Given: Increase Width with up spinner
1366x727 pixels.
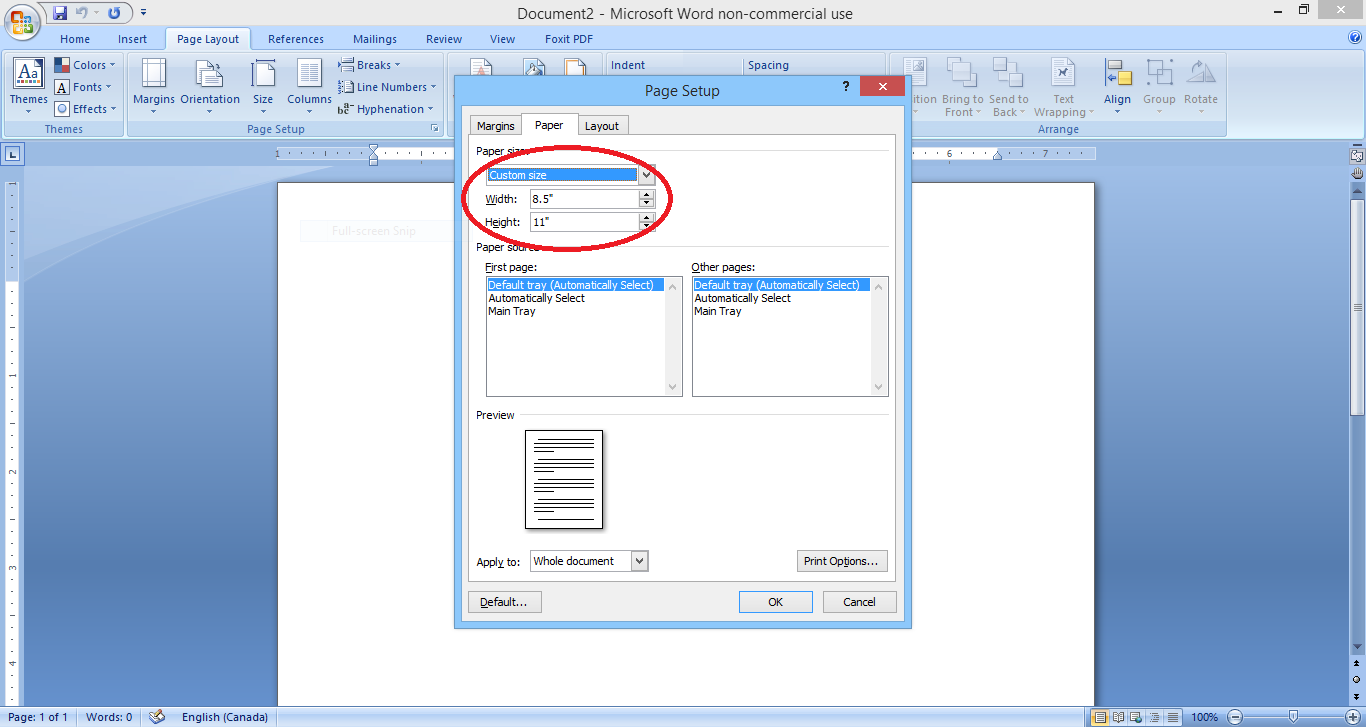Looking at the screenshot, I should click(646, 194).
